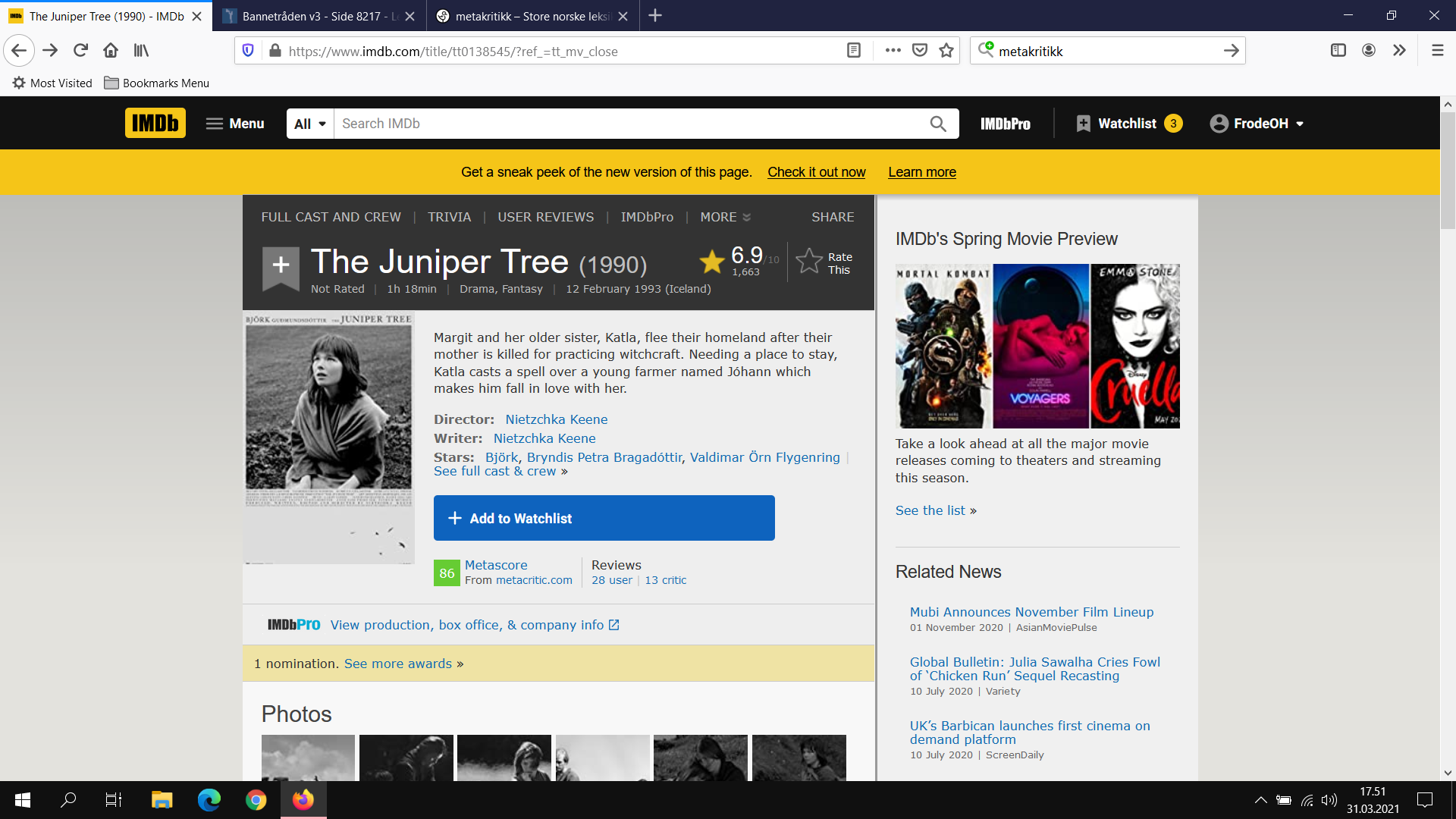
Task: Click the plus ribbon next to film title
Action: point(281,268)
